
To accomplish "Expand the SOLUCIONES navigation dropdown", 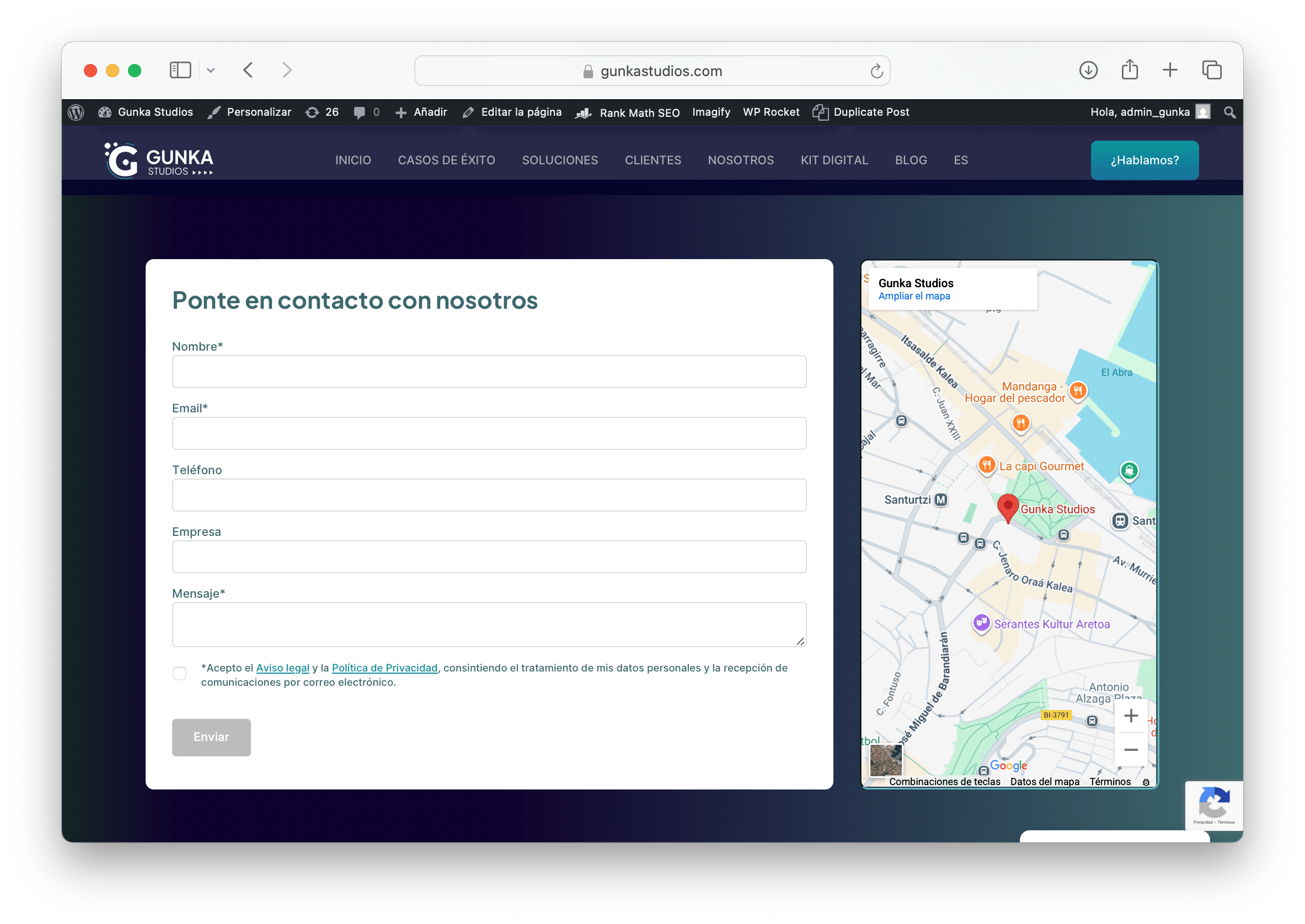I will click(x=559, y=160).
